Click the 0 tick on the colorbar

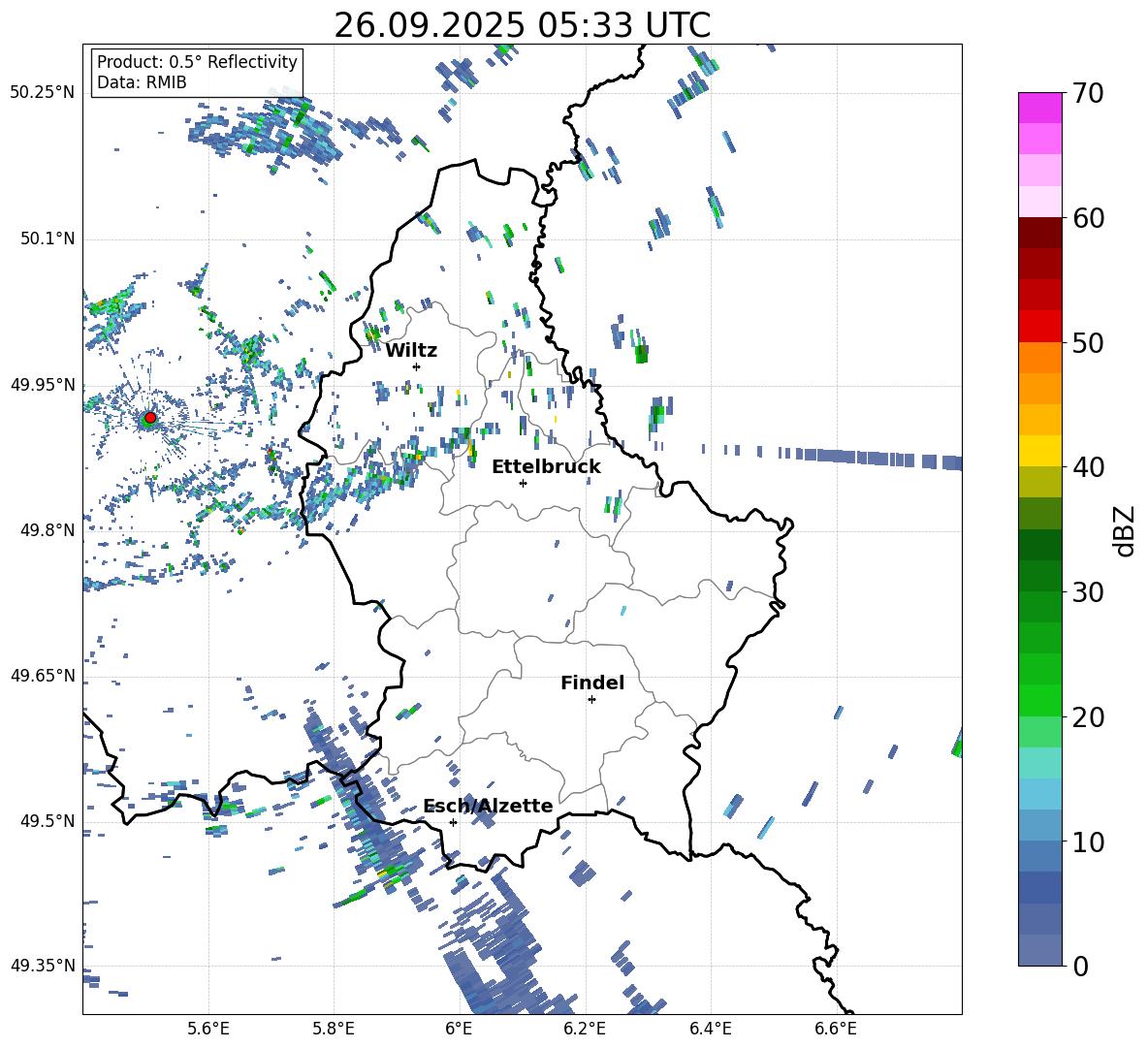coord(1080,966)
